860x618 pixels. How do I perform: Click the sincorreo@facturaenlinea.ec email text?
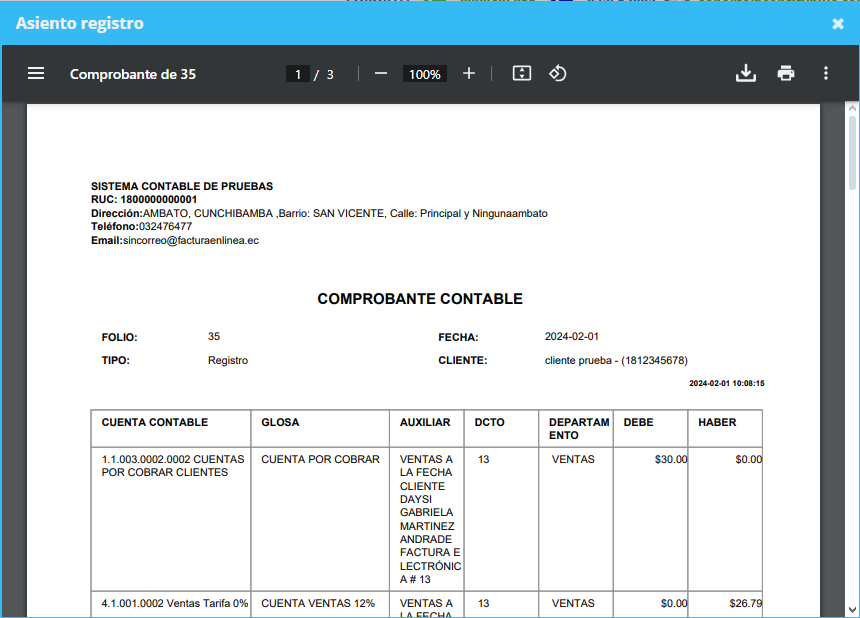pos(191,240)
